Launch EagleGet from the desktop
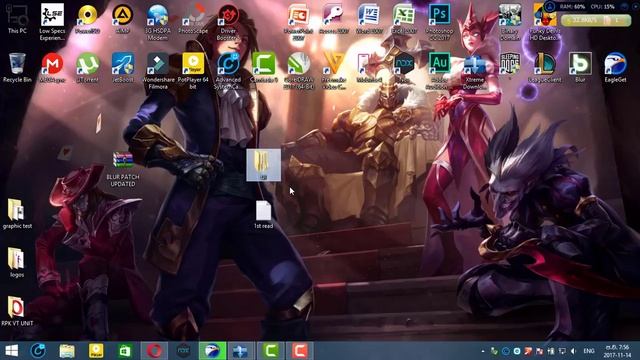 coord(615,68)
